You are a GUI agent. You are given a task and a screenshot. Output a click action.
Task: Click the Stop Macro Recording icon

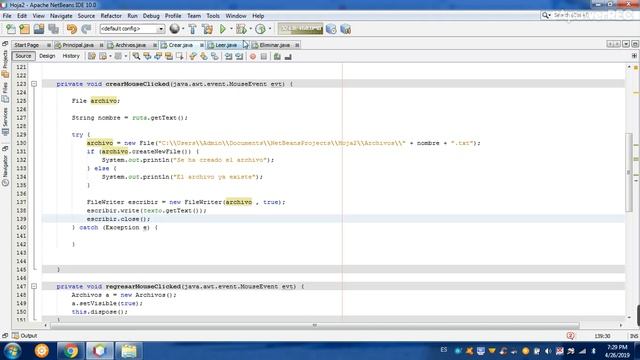(x=264, y=56)
